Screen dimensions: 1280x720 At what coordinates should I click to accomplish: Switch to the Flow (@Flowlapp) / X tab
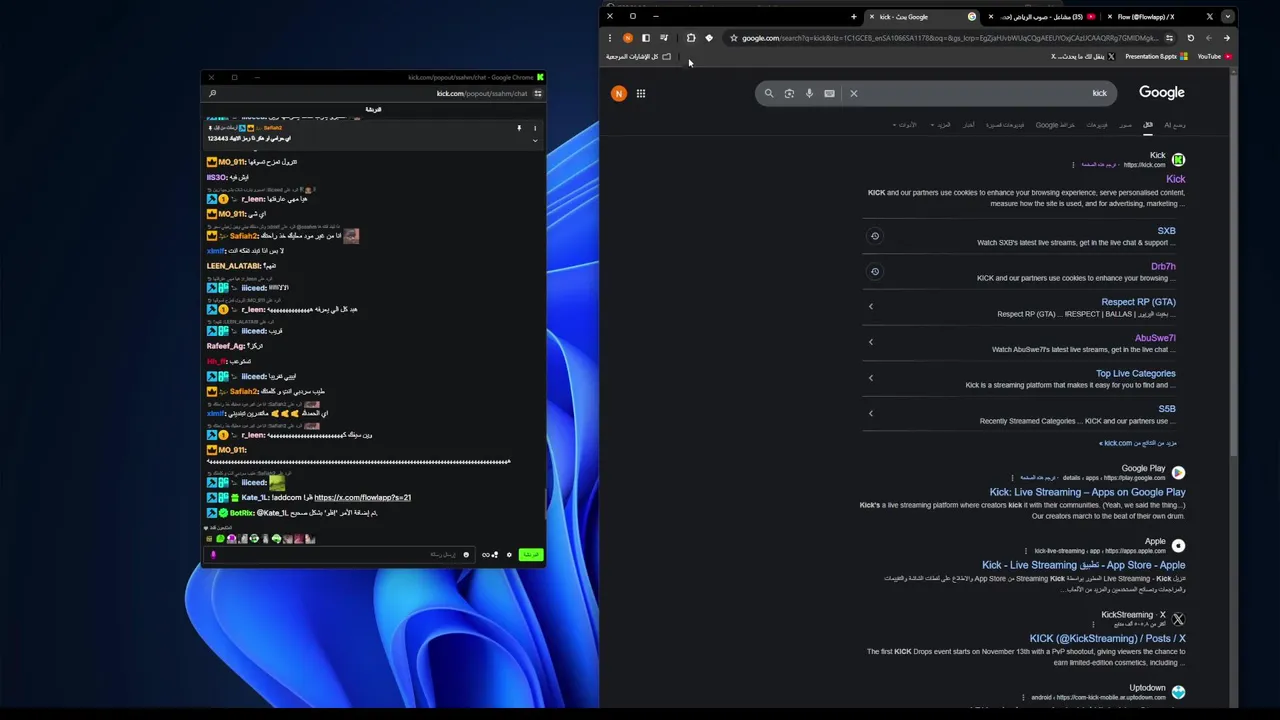(1159, 16)
